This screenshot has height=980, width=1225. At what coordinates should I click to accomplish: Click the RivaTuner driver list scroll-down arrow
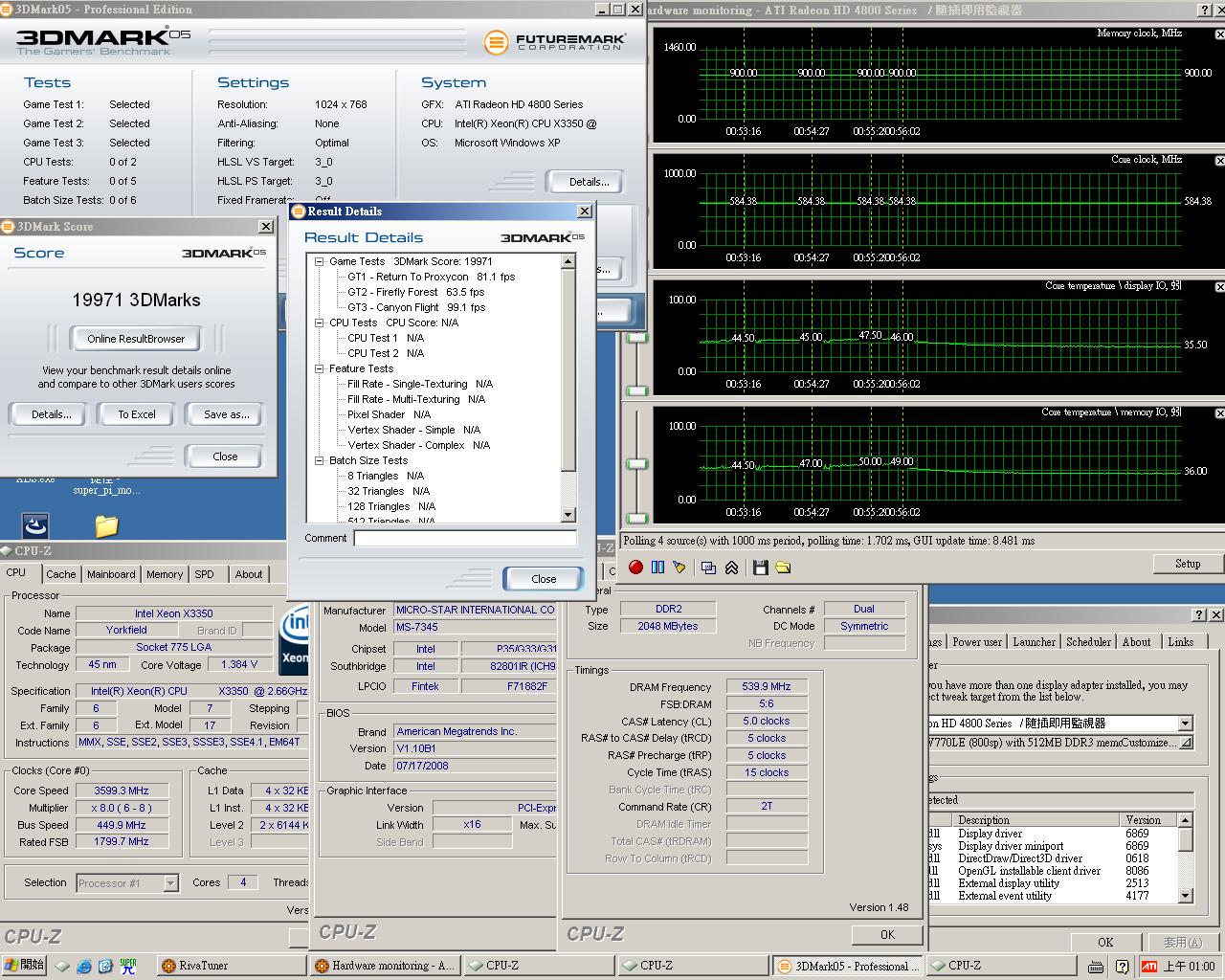pyautogui.click(x=1186, y=896)
